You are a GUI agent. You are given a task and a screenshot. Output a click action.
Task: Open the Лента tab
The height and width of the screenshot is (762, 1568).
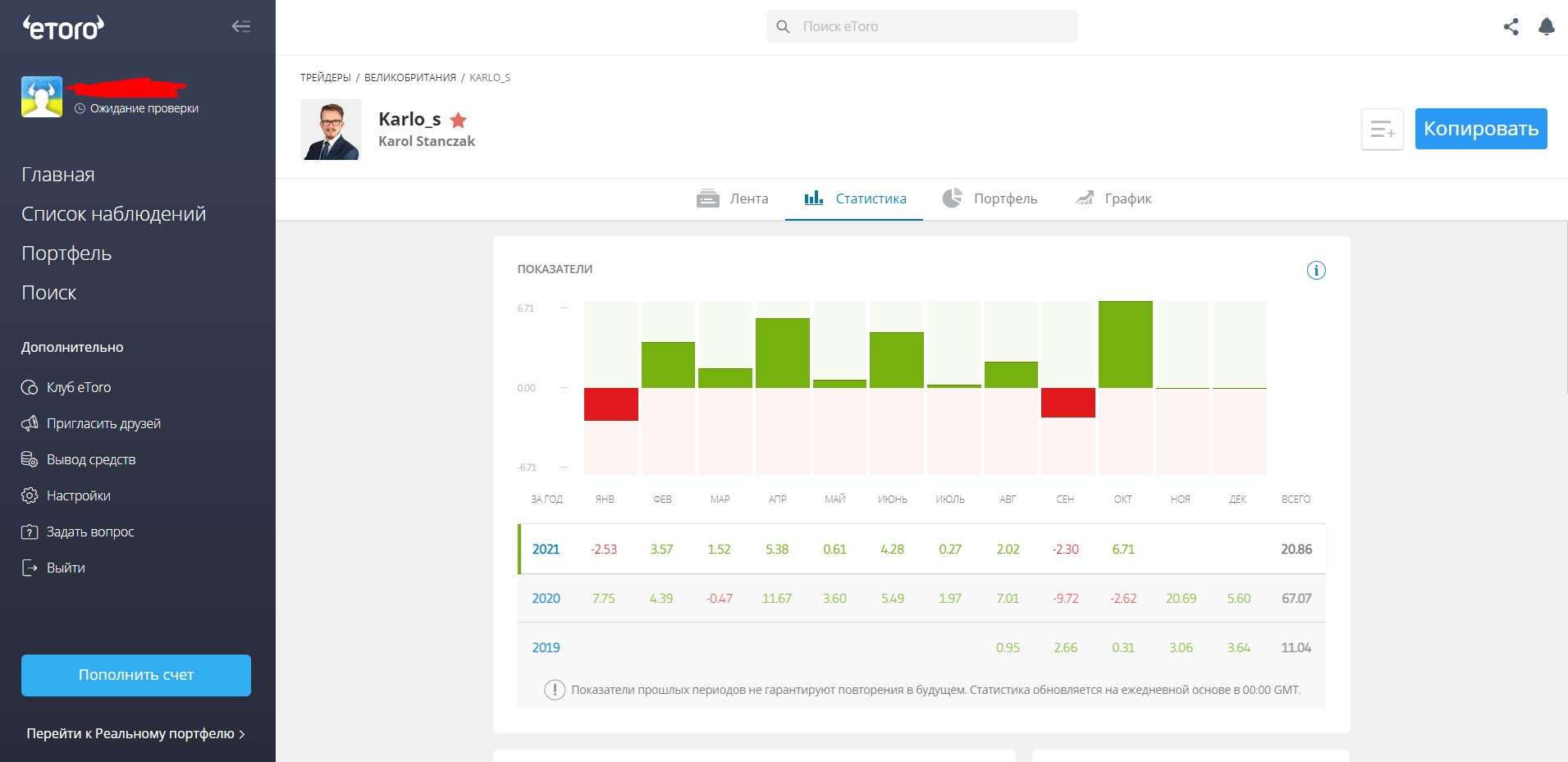click(732, 198)
